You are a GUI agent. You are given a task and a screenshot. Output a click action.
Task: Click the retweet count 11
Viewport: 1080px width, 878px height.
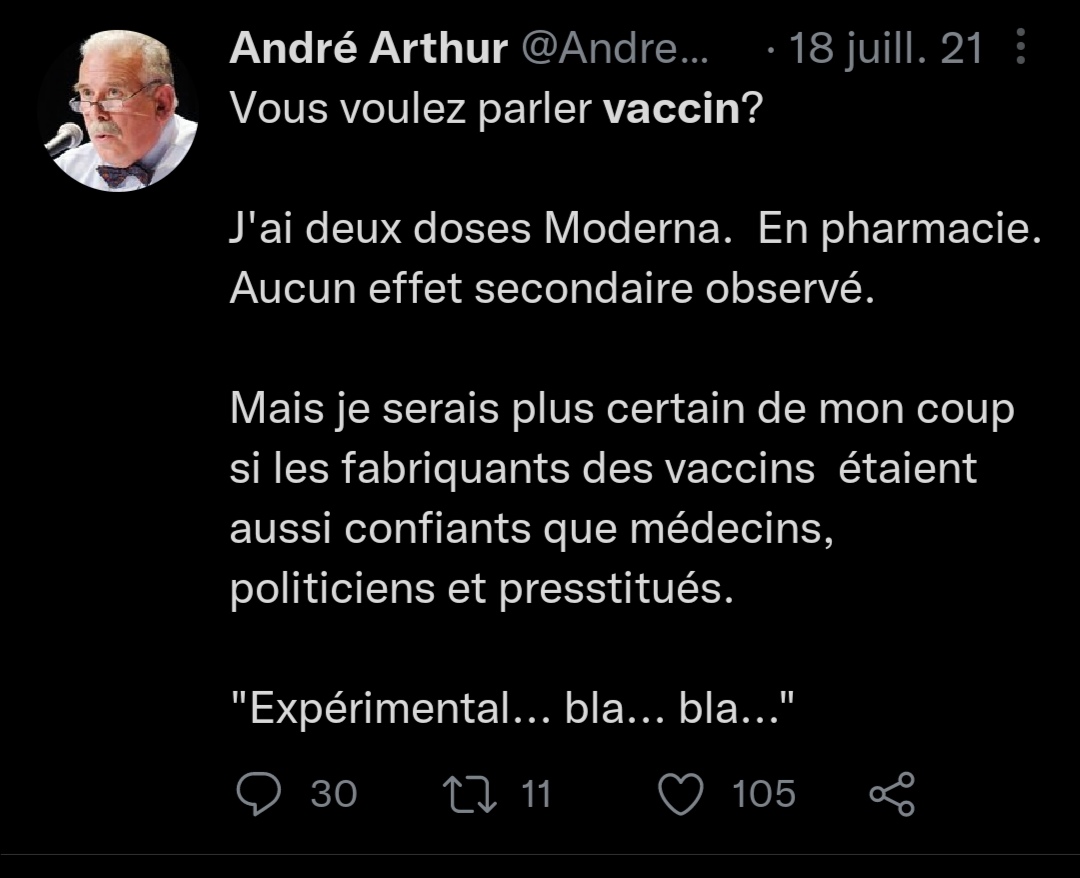point(536,793)
